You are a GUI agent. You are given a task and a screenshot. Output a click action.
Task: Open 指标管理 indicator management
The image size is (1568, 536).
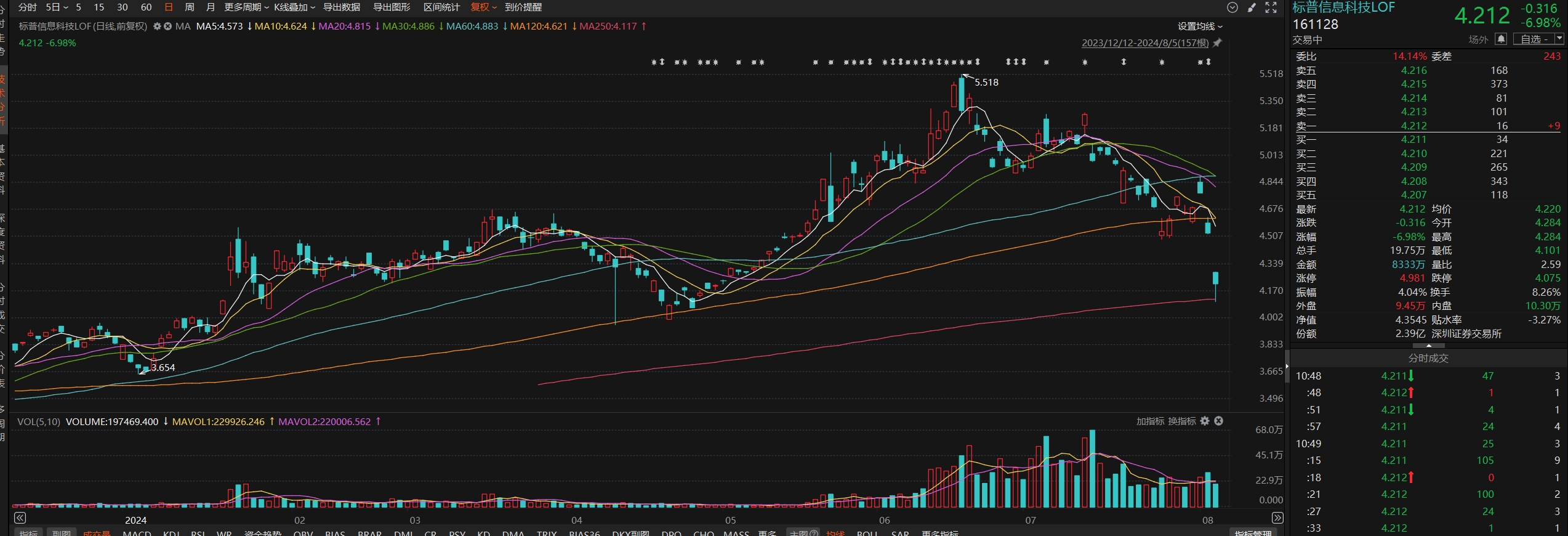(x=1253, y=533)
